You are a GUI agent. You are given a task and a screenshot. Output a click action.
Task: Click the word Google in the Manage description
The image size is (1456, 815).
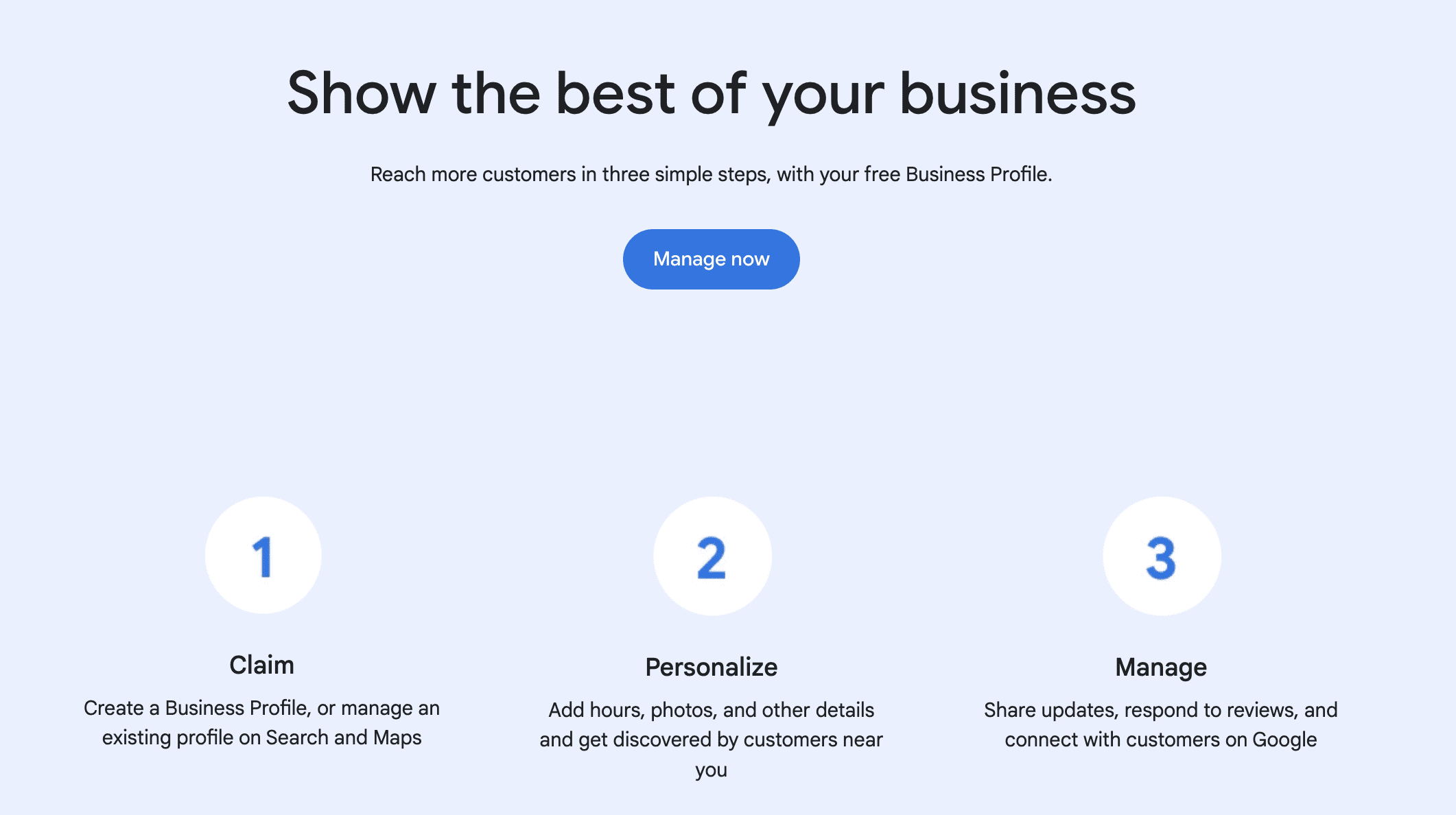tap(1288, 739)
